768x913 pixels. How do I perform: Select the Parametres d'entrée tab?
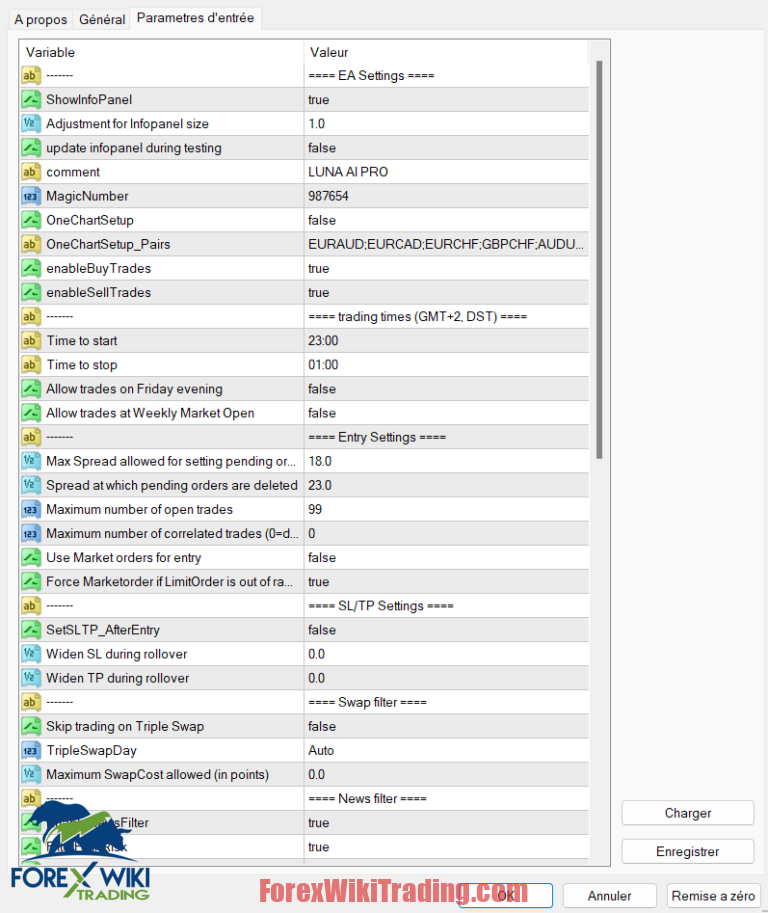pos(196,18)
